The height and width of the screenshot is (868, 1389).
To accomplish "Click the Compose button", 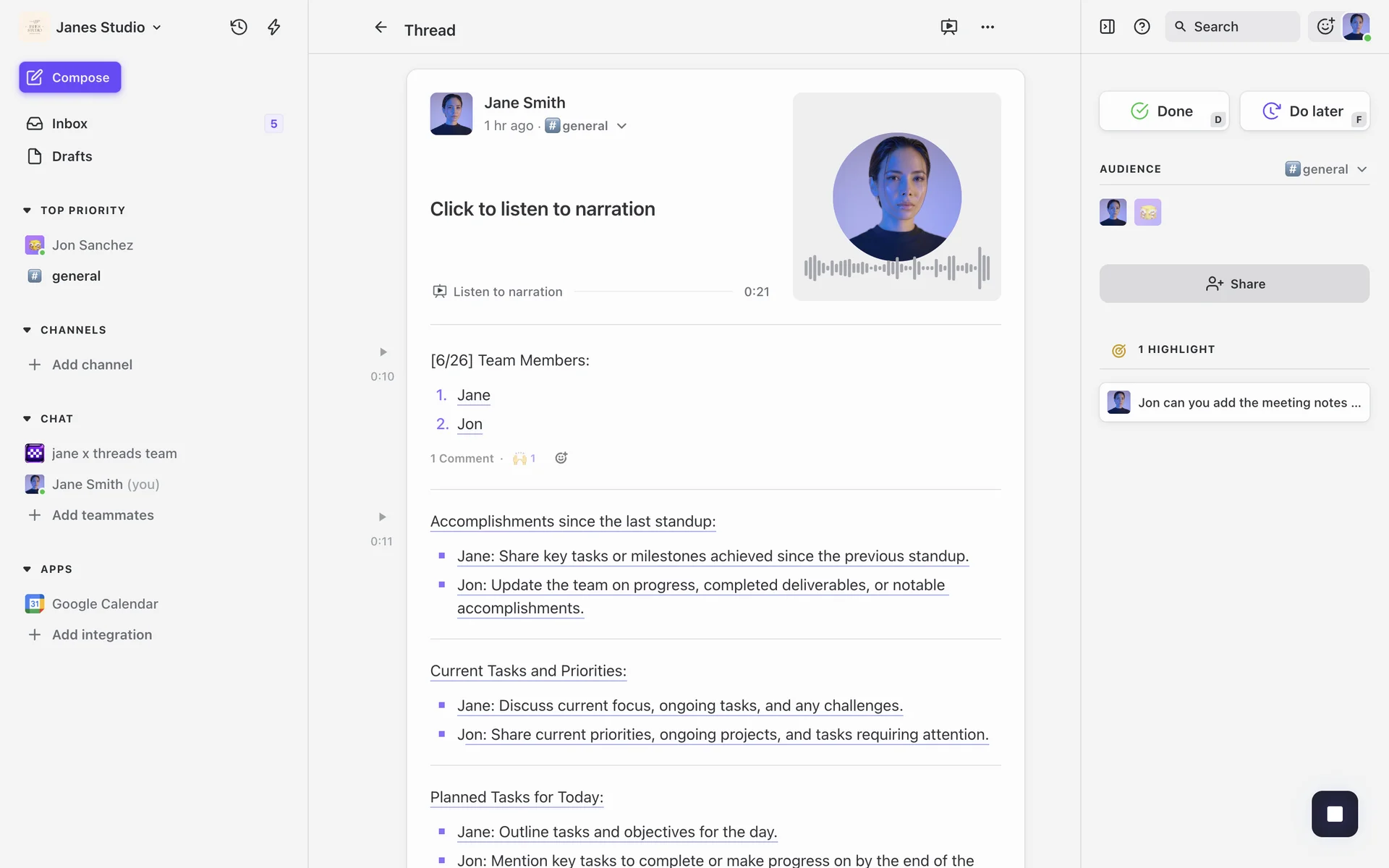I will pyautogui.click(x=70, y=77).
